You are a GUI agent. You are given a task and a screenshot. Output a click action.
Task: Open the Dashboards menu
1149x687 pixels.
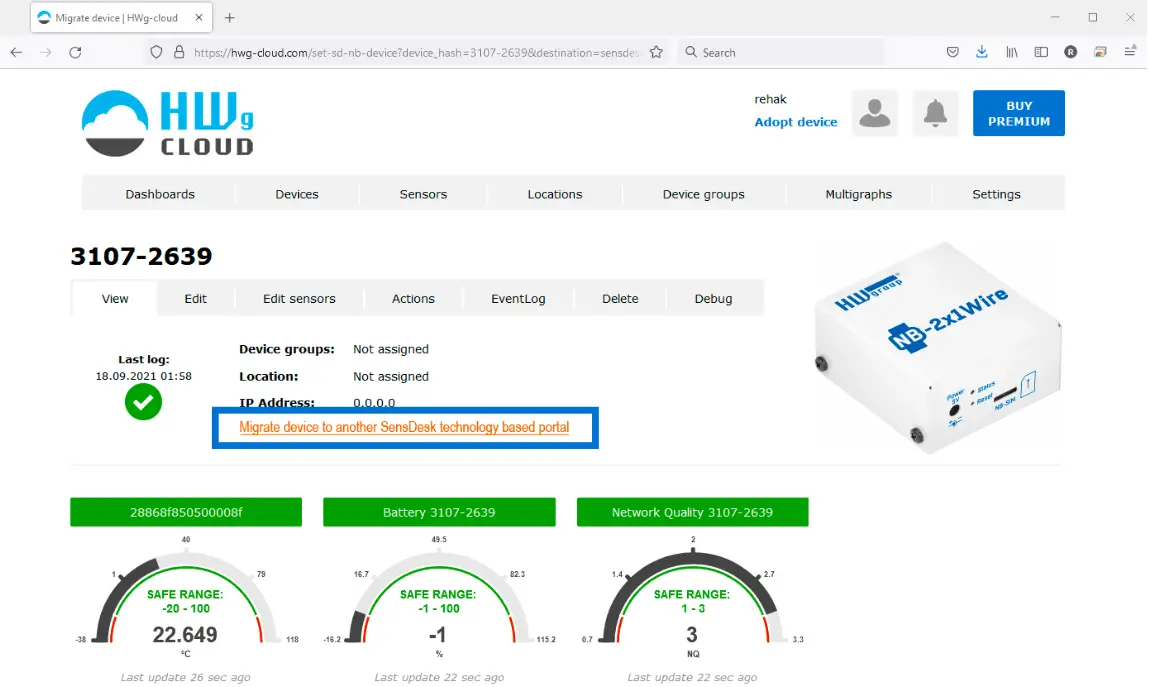(x=160, y=194)
